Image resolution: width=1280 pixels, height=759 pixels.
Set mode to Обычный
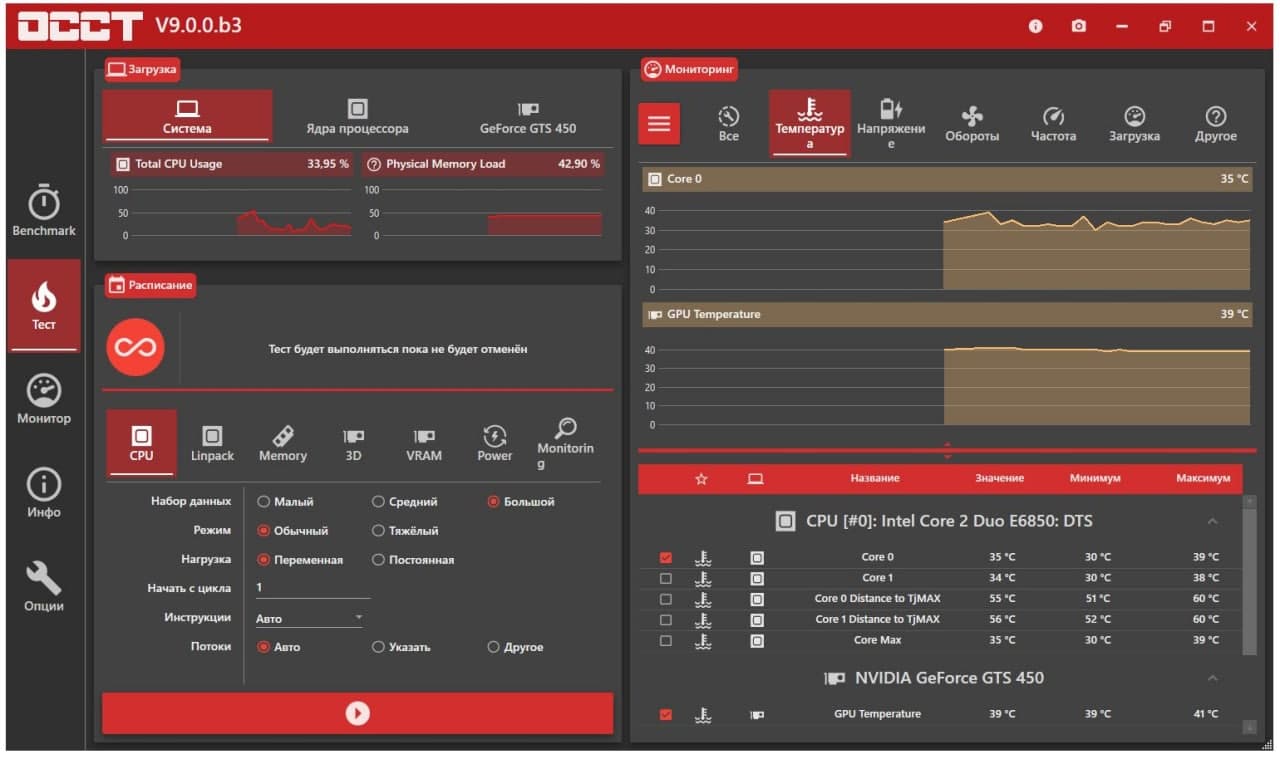(x=293, y=531)
